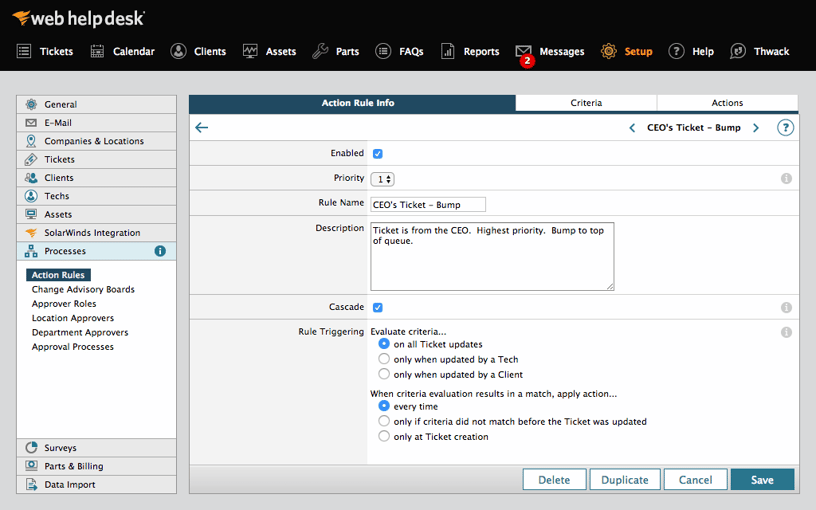Click the blue info icon beside Processes
Viewport: 816px width, 510px height.
tap(160, 251)
